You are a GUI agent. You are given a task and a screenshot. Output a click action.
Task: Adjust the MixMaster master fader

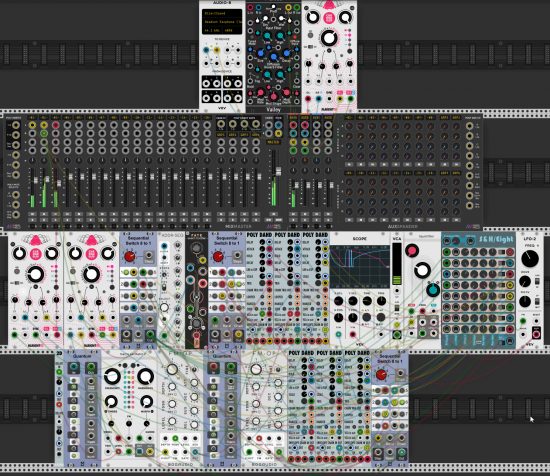coord(278,172)
